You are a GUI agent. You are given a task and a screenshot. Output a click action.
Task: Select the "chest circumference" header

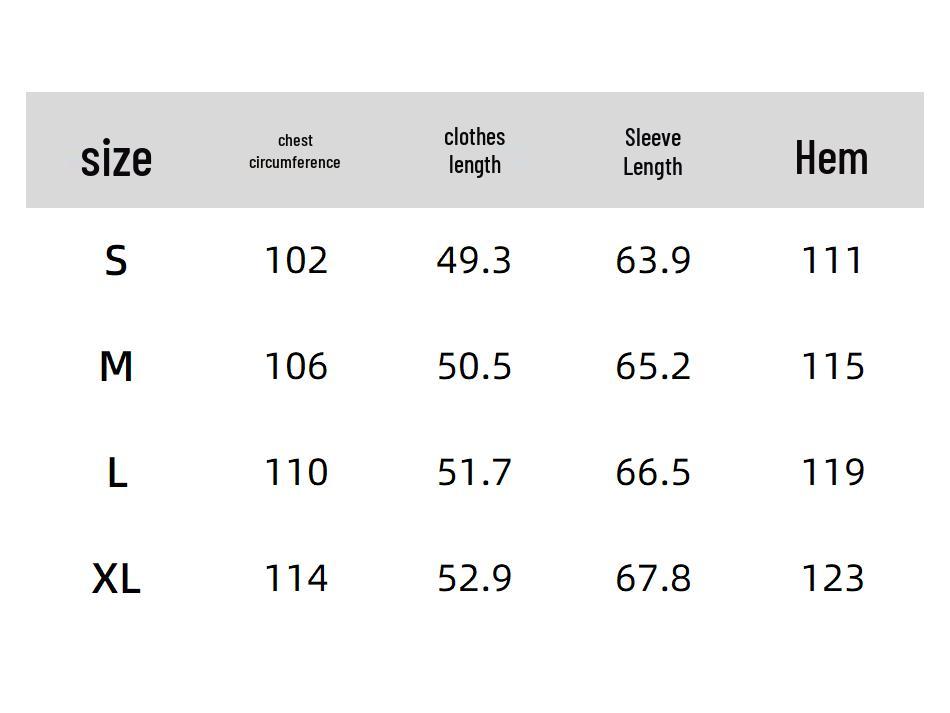click(x=295, y=151)
